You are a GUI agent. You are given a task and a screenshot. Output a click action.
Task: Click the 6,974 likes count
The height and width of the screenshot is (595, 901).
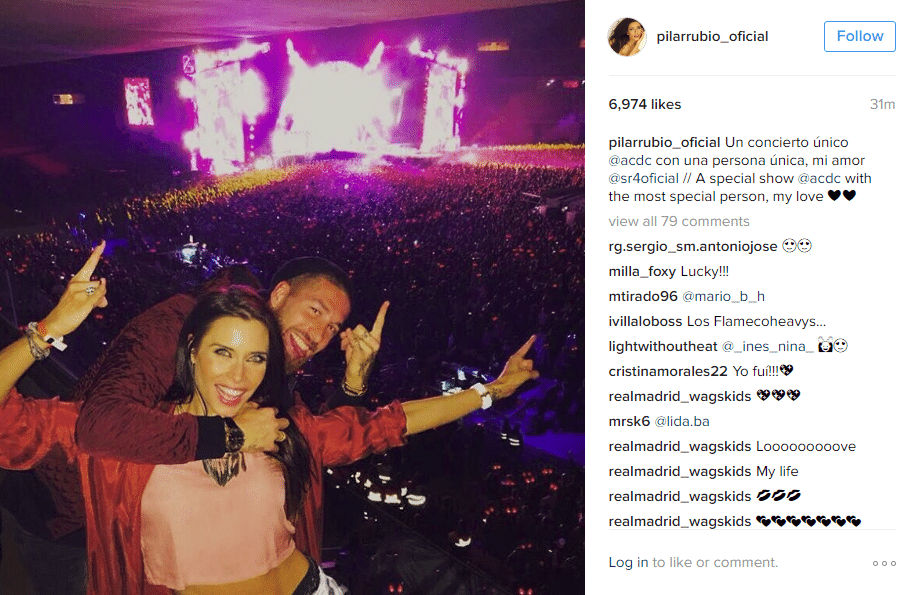[x=644, y=104]
